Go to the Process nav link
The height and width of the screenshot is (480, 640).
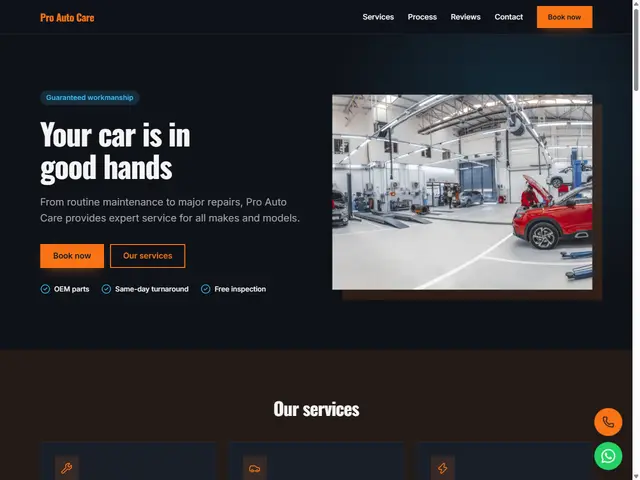(422, 17)
